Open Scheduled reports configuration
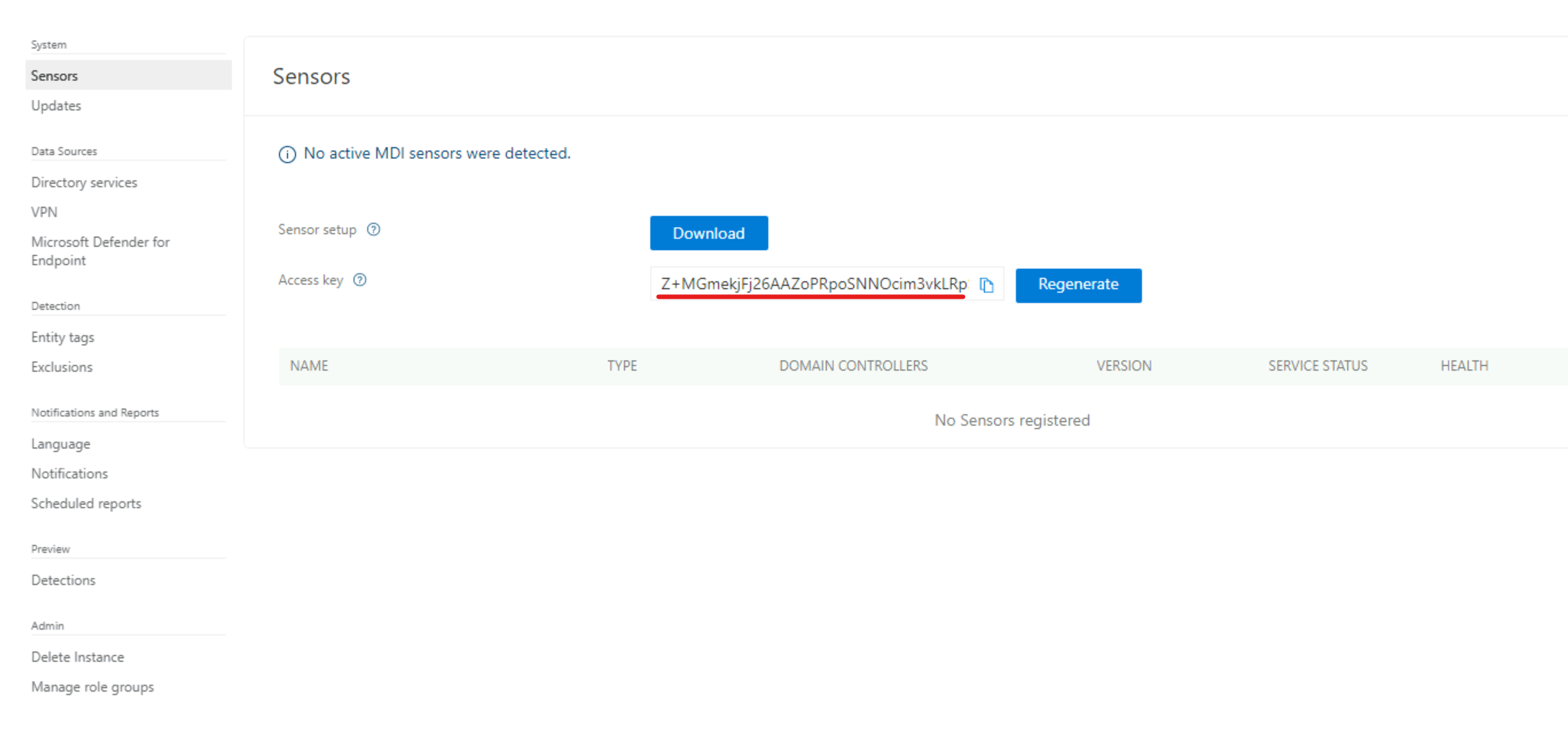 (x=86, y=503)
